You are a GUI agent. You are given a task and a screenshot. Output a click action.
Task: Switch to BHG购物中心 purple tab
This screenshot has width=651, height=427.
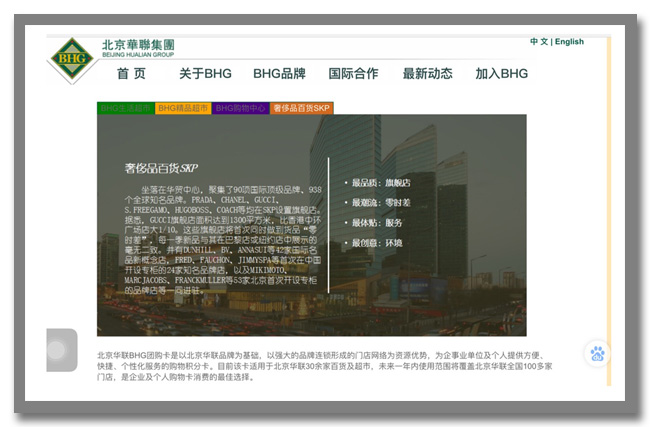click(x=240, y=108)
